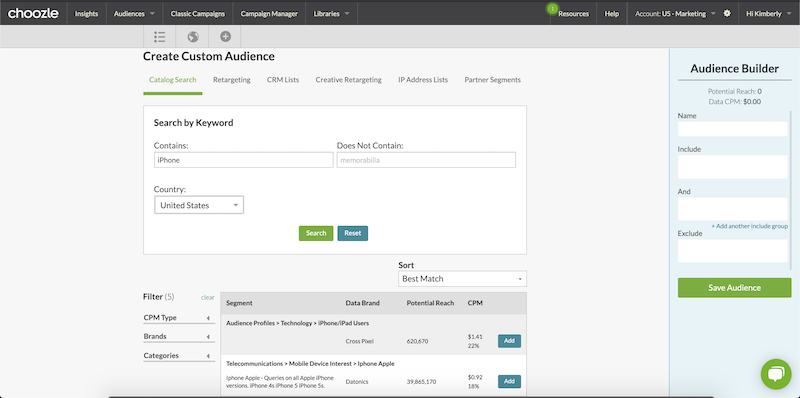Open the Insights menu
800x398 pixels.
coord(86,14)
